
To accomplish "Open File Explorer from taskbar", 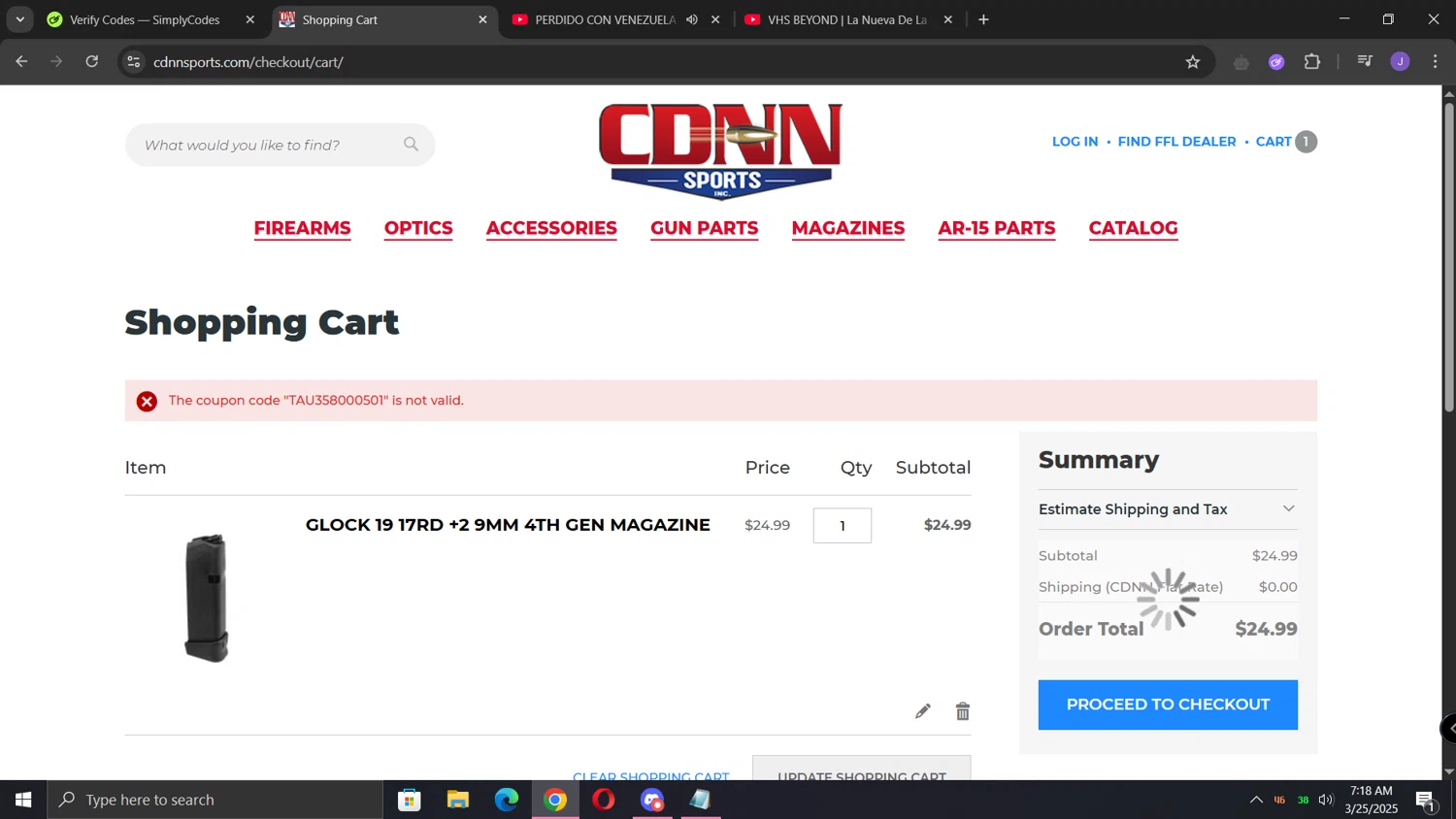I will [x=458, y=800].
